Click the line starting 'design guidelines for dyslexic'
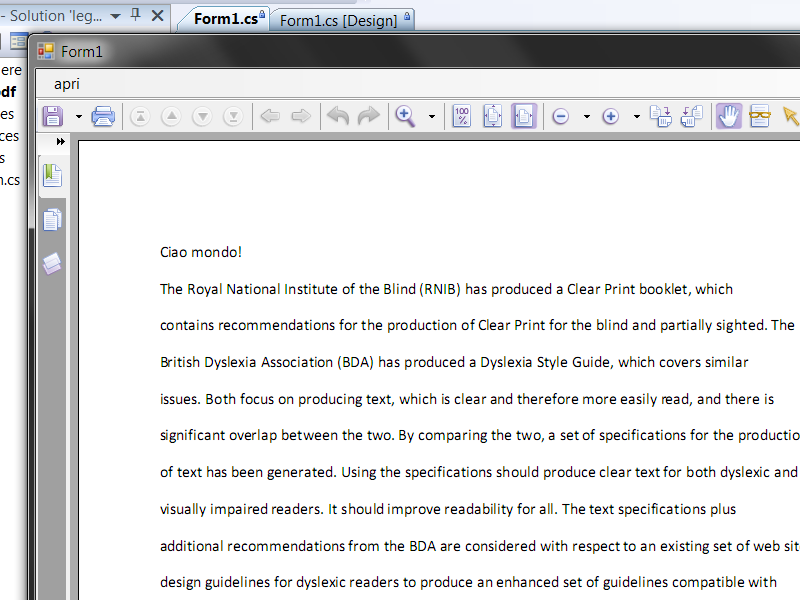This screenshot has width=800, height=600. click(x=468, y=582)
